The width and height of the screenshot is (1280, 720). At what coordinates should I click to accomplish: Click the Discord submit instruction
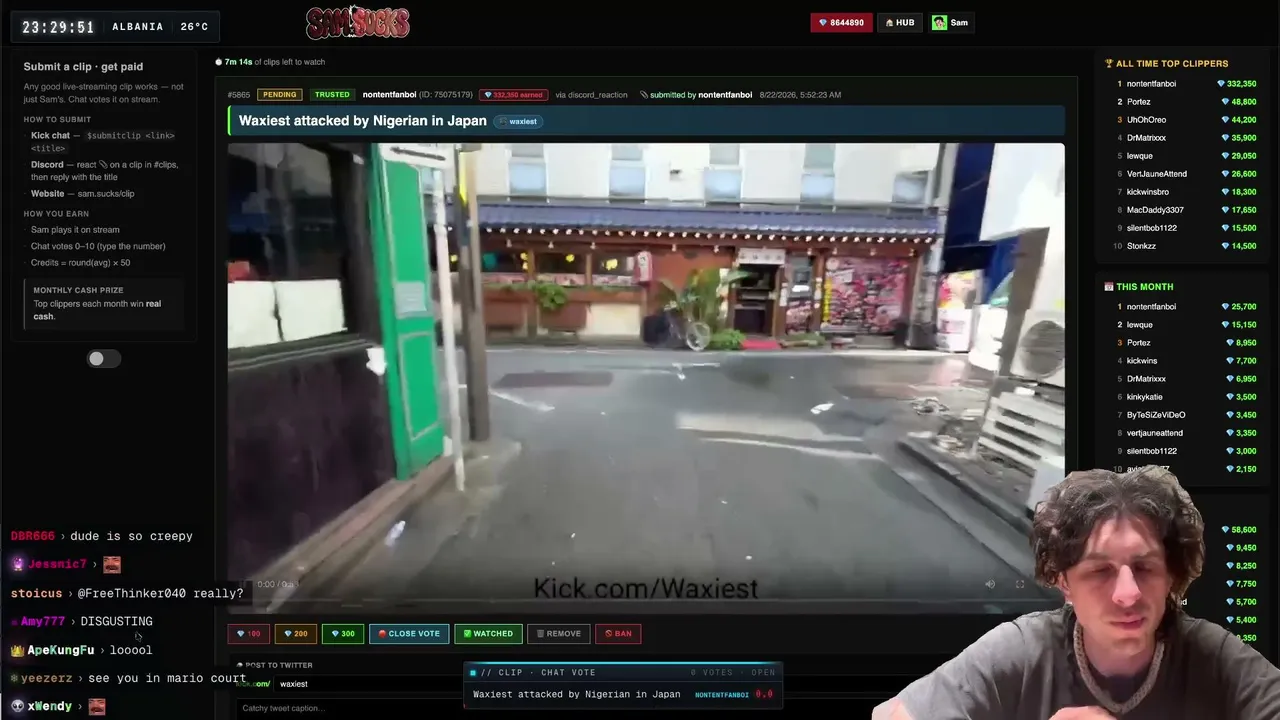(105, 170)
